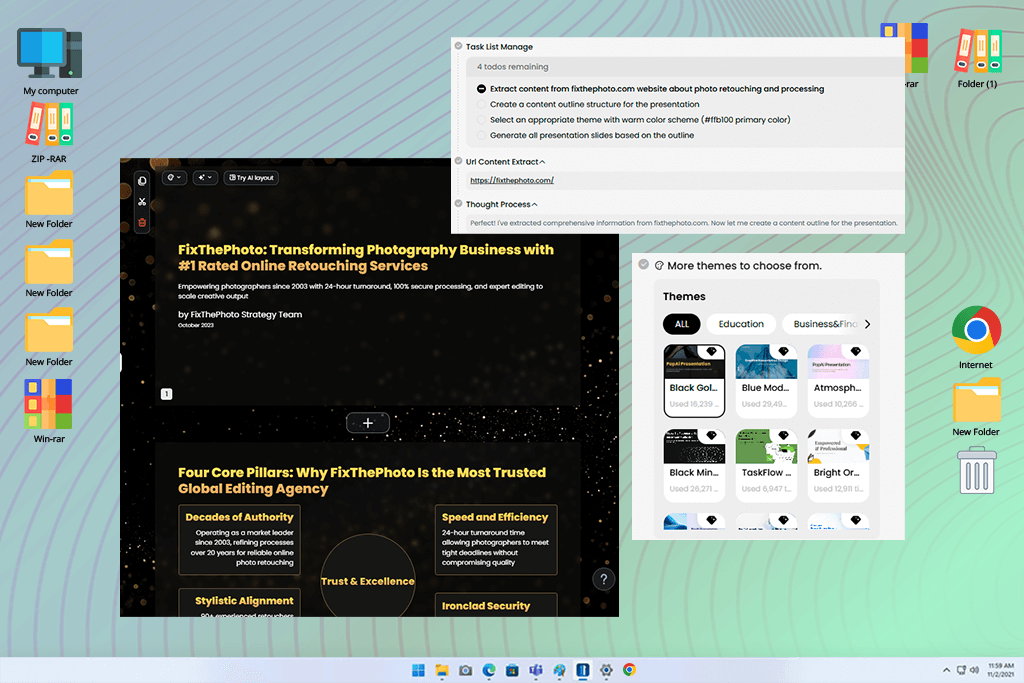
Task: Open File Explorer from the taskbar
Action: (442, 670)
